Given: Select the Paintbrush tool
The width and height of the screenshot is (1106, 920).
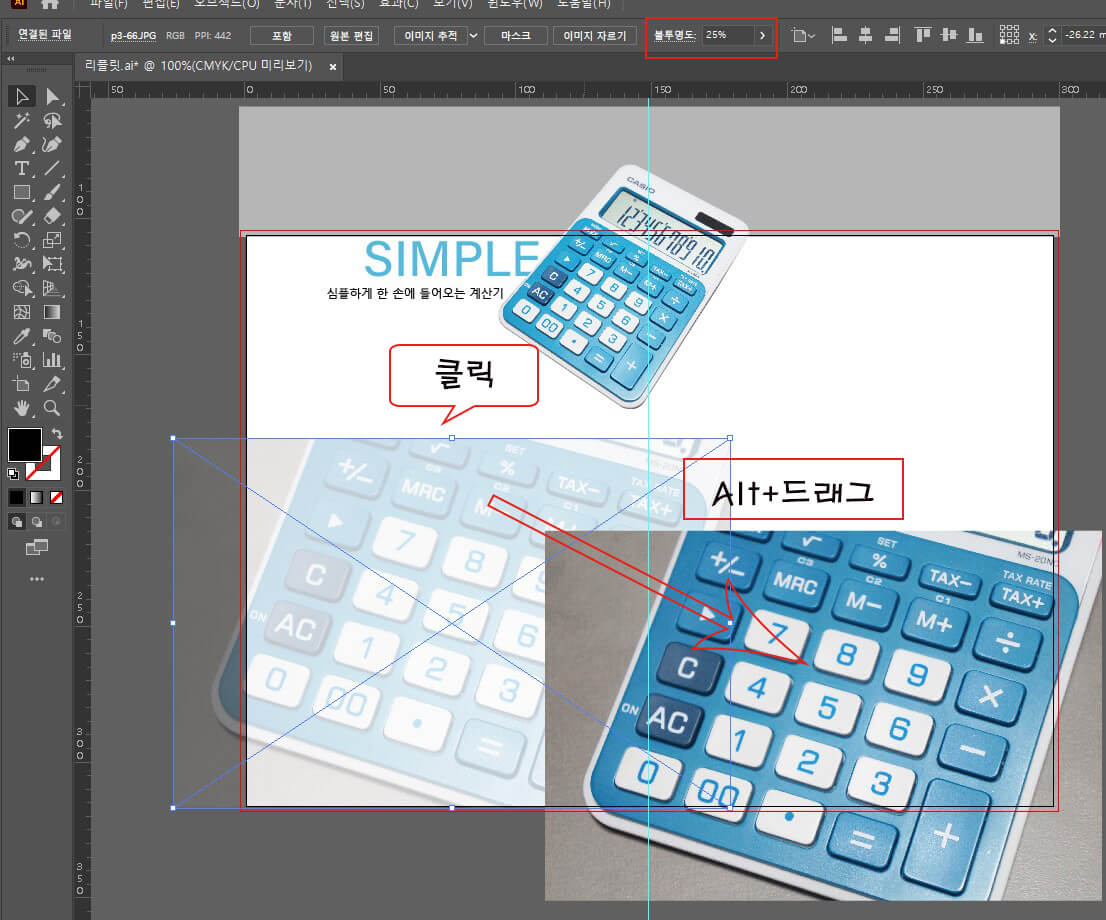Looking at the screenshot, I should [52, 193].
